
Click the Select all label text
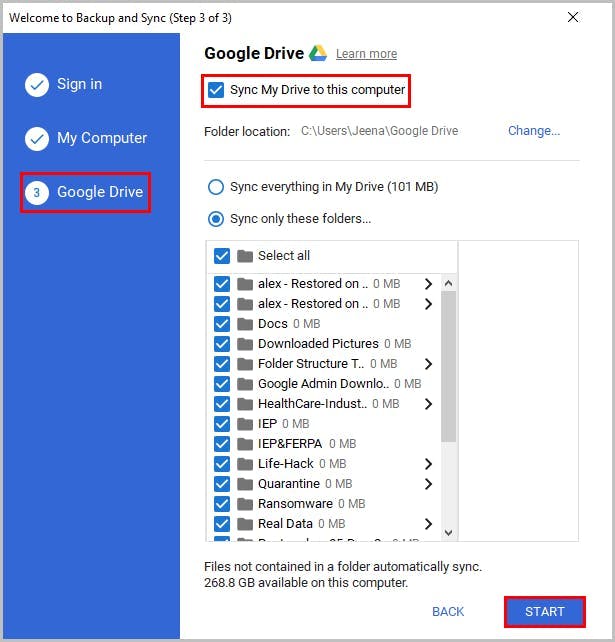point(284,256)
